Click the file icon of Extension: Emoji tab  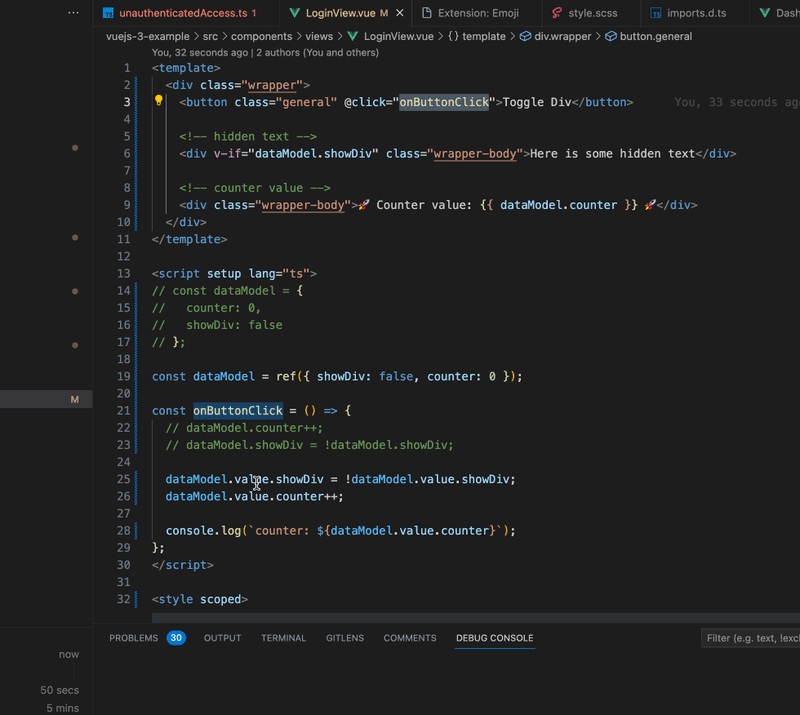click(x=427, y=13)
